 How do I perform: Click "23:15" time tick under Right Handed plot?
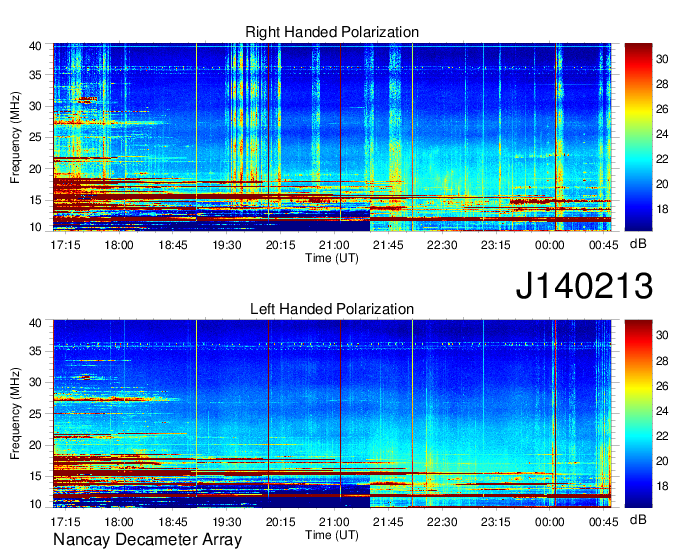click(496, 245)
